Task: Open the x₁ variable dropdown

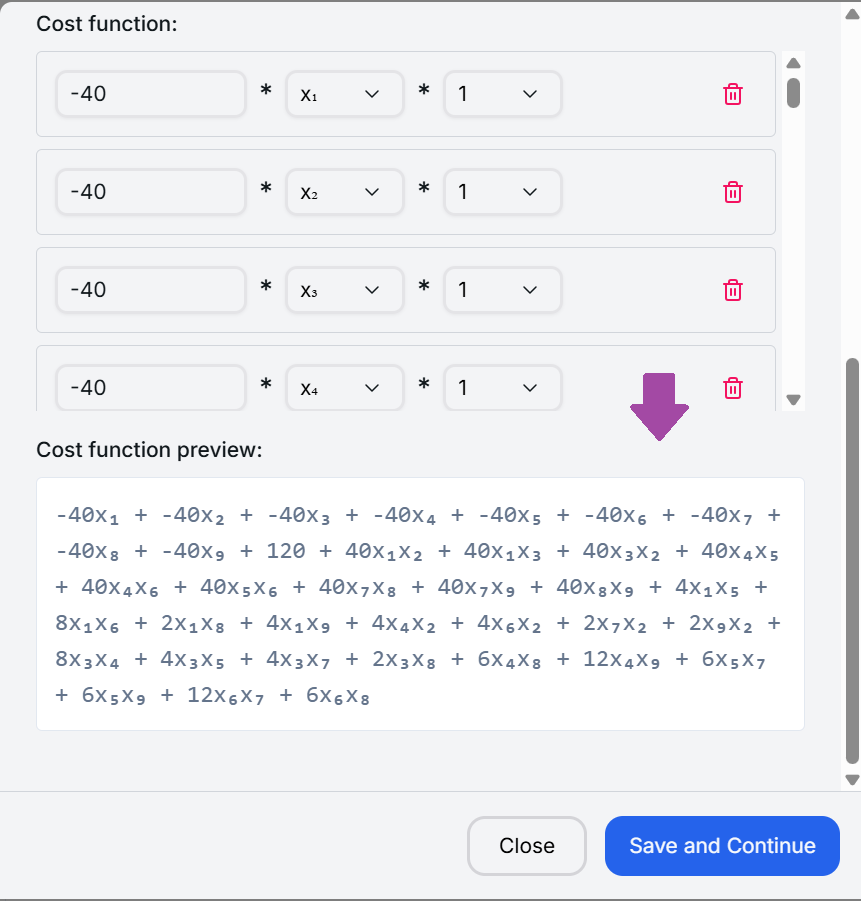Action: pos(344,94)
